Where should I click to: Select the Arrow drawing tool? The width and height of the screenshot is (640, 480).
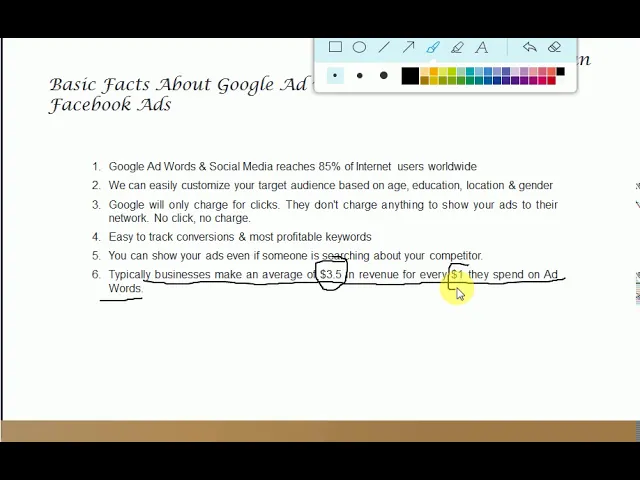pyautogui.click(x=408, y=47)
